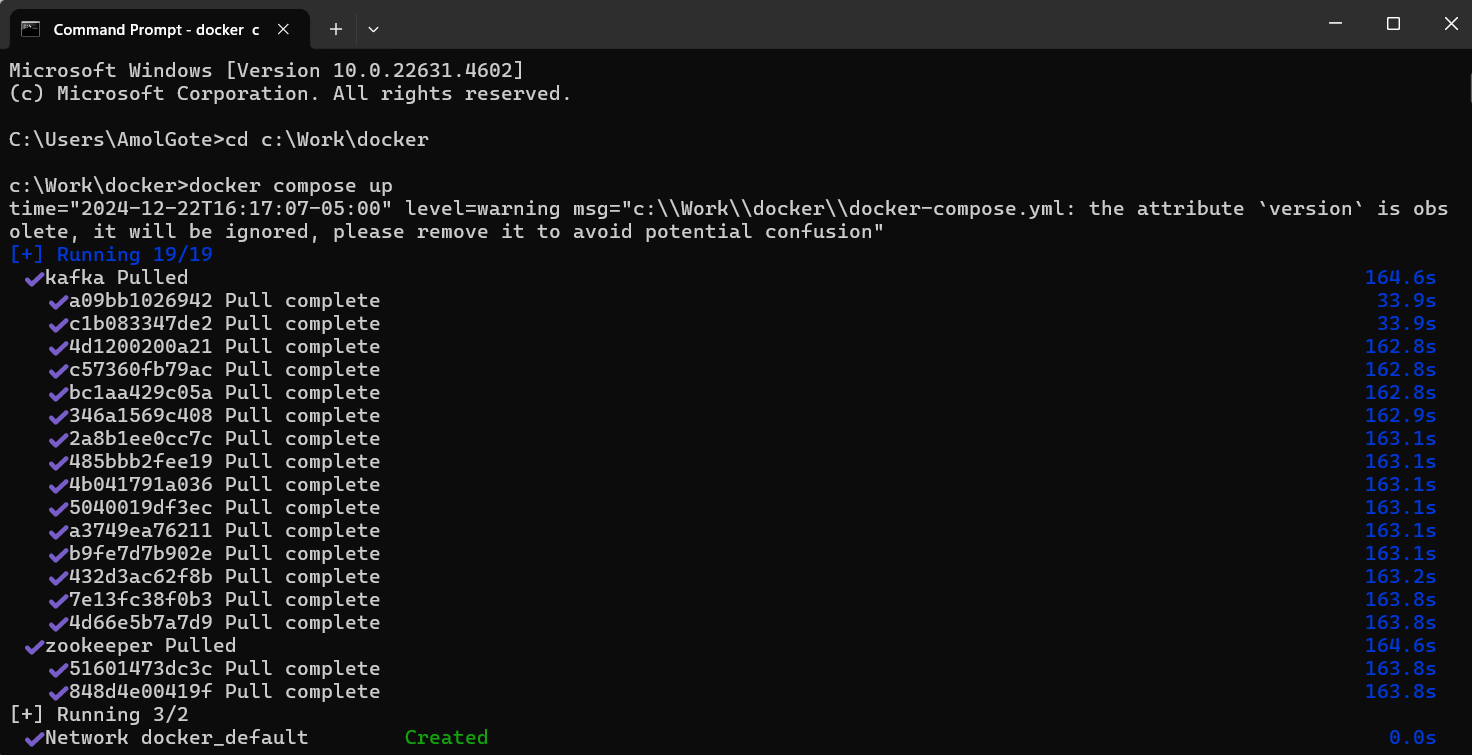Click the kafka Pulled checkmark
Viewport: 1472px width, 755px height.
pyautogui.click(x=34, y=278)
